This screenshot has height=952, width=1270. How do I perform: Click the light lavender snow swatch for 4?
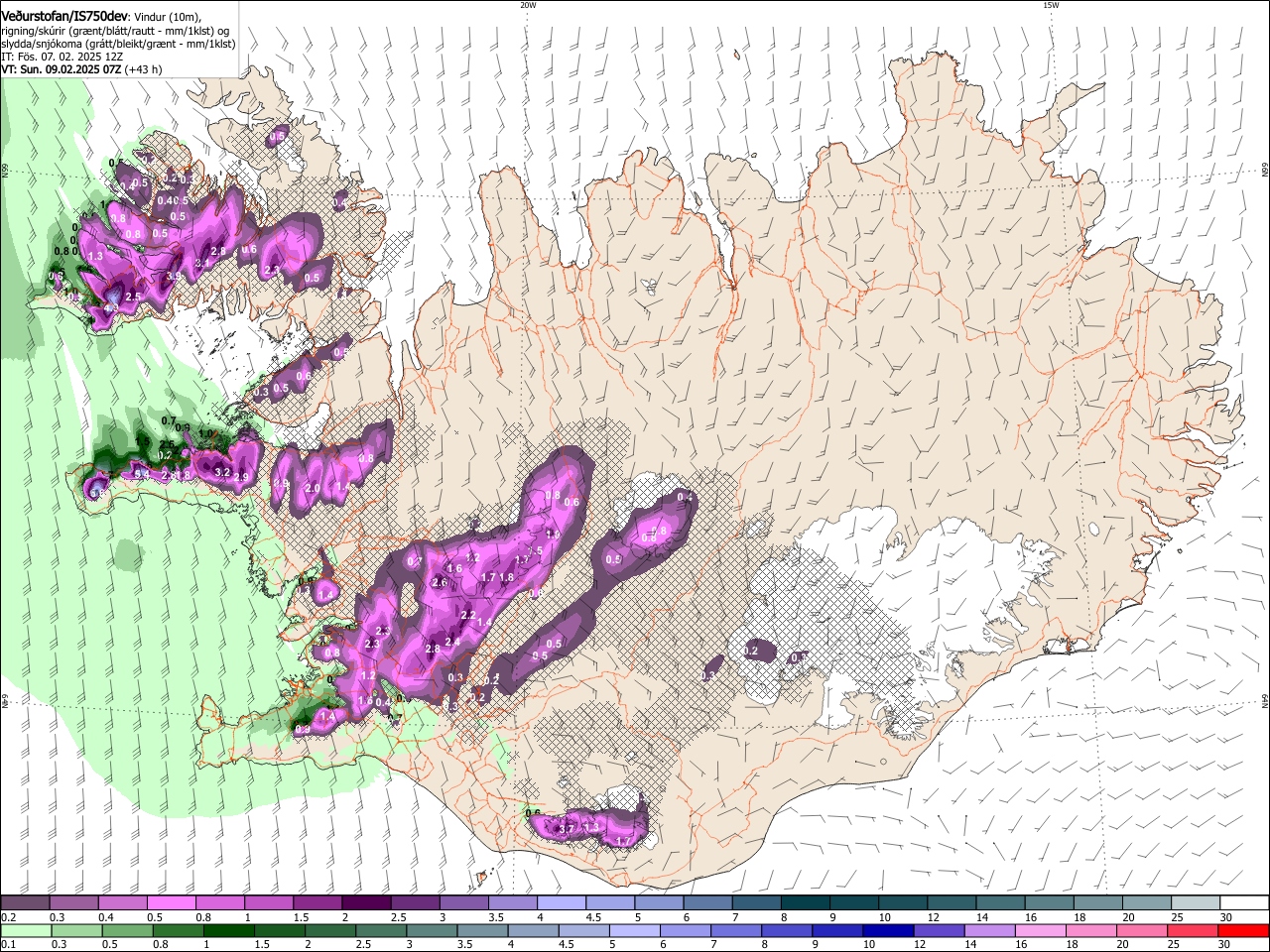(562, 903)
